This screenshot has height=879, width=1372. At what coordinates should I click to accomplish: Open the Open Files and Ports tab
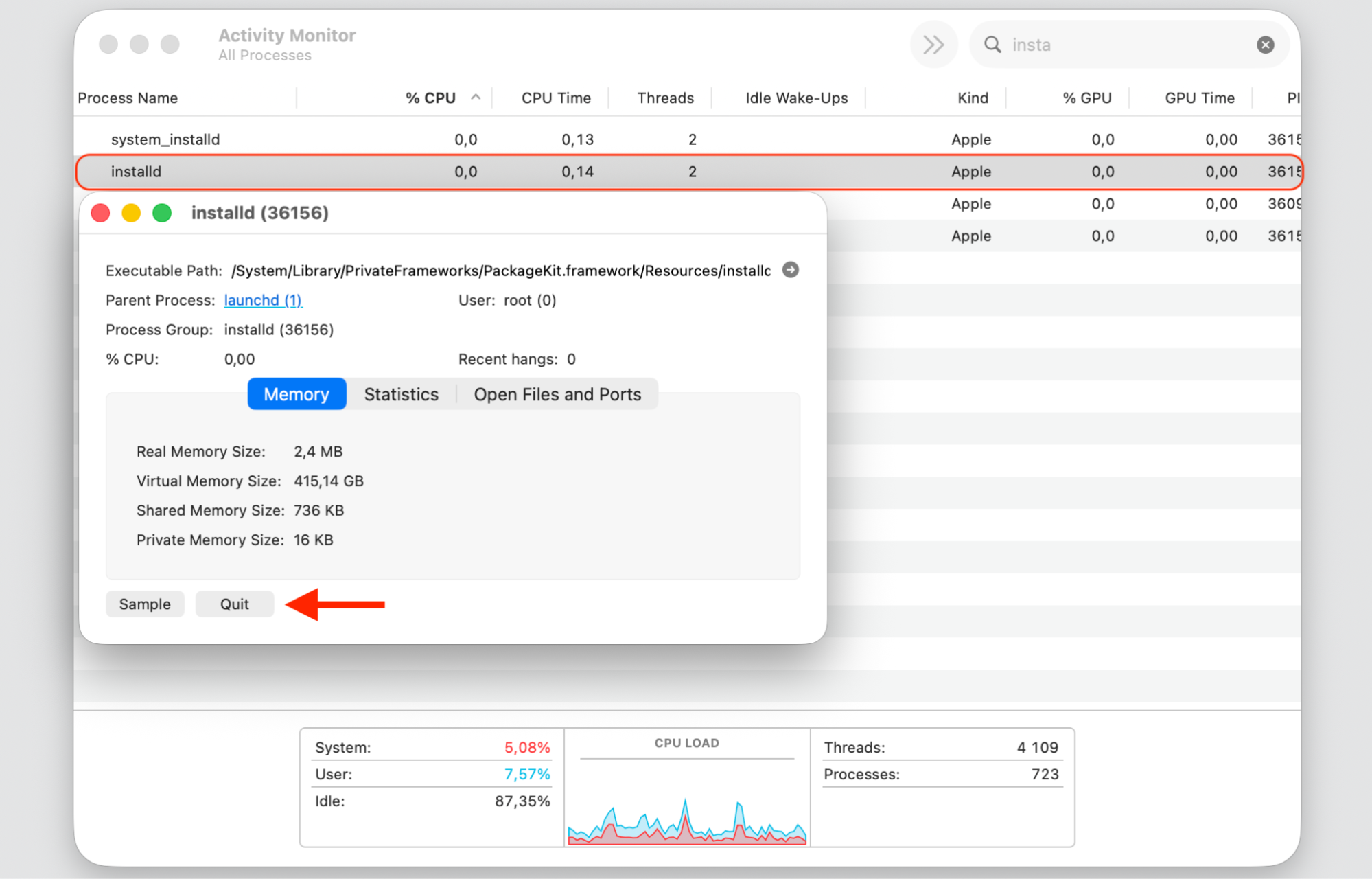pos(557,394)
